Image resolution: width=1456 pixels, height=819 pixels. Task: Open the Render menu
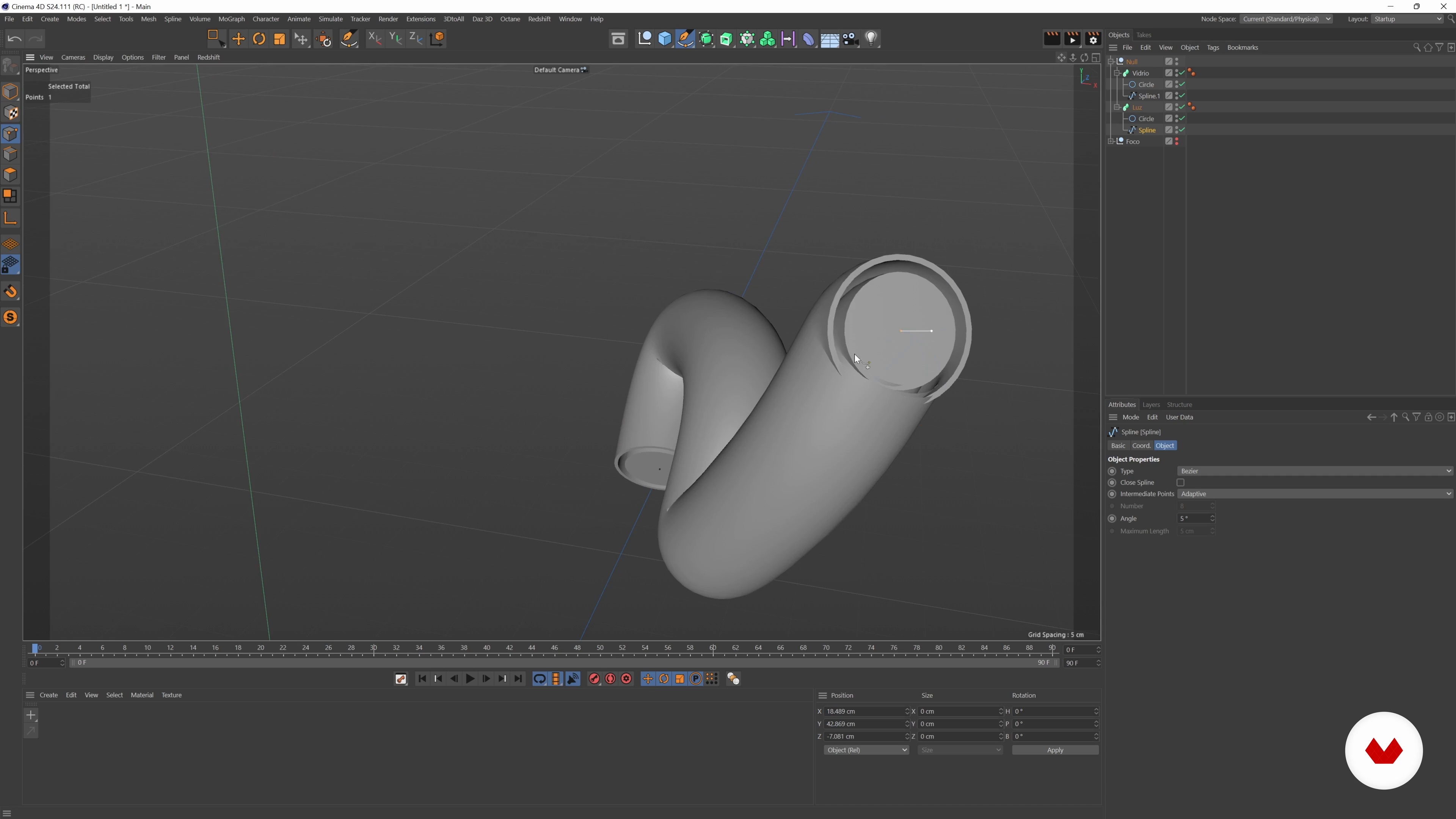tap(388, 19)
